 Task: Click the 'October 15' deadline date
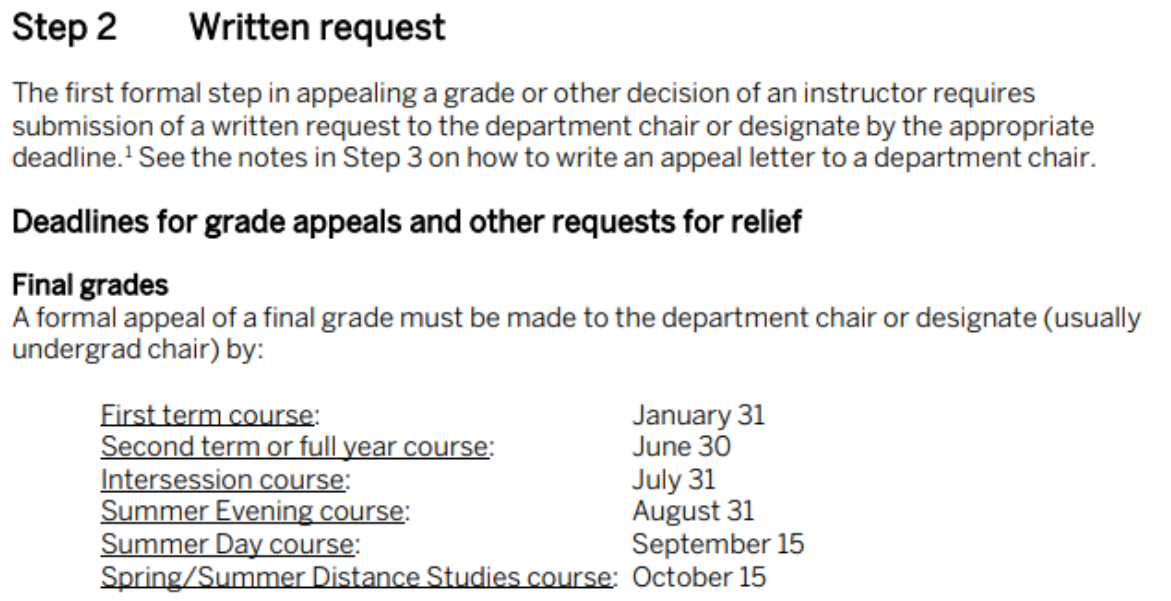(x=700, y=577)
